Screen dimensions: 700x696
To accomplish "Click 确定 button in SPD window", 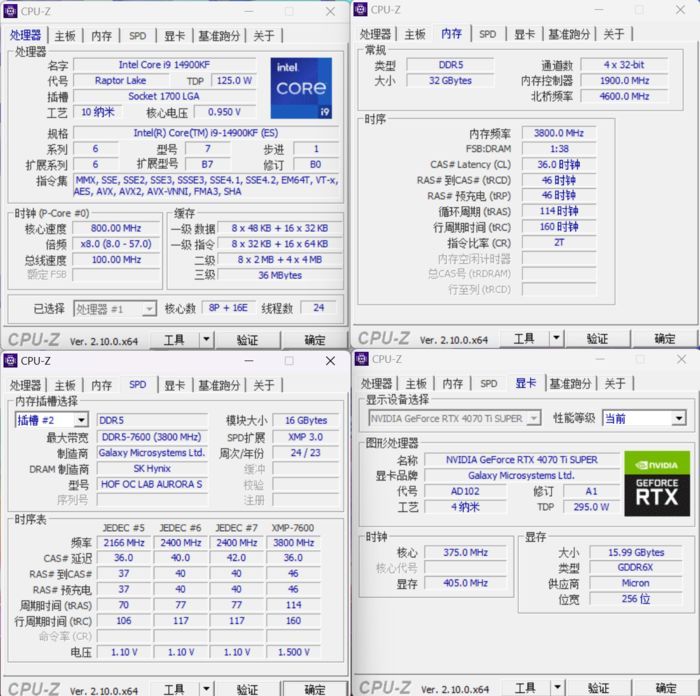I will [315, 689].
